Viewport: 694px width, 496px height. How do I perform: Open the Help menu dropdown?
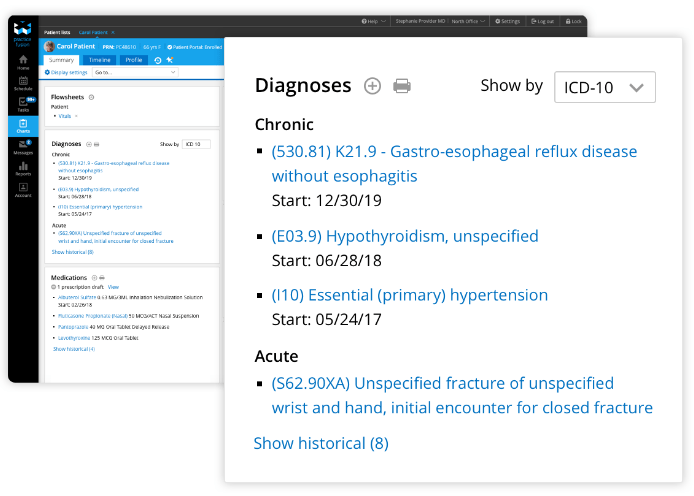pos(373,20)
